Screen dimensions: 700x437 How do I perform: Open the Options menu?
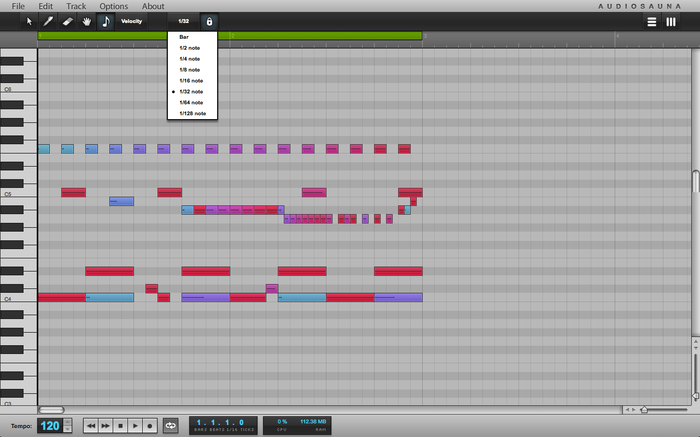[x=113, y=6]
